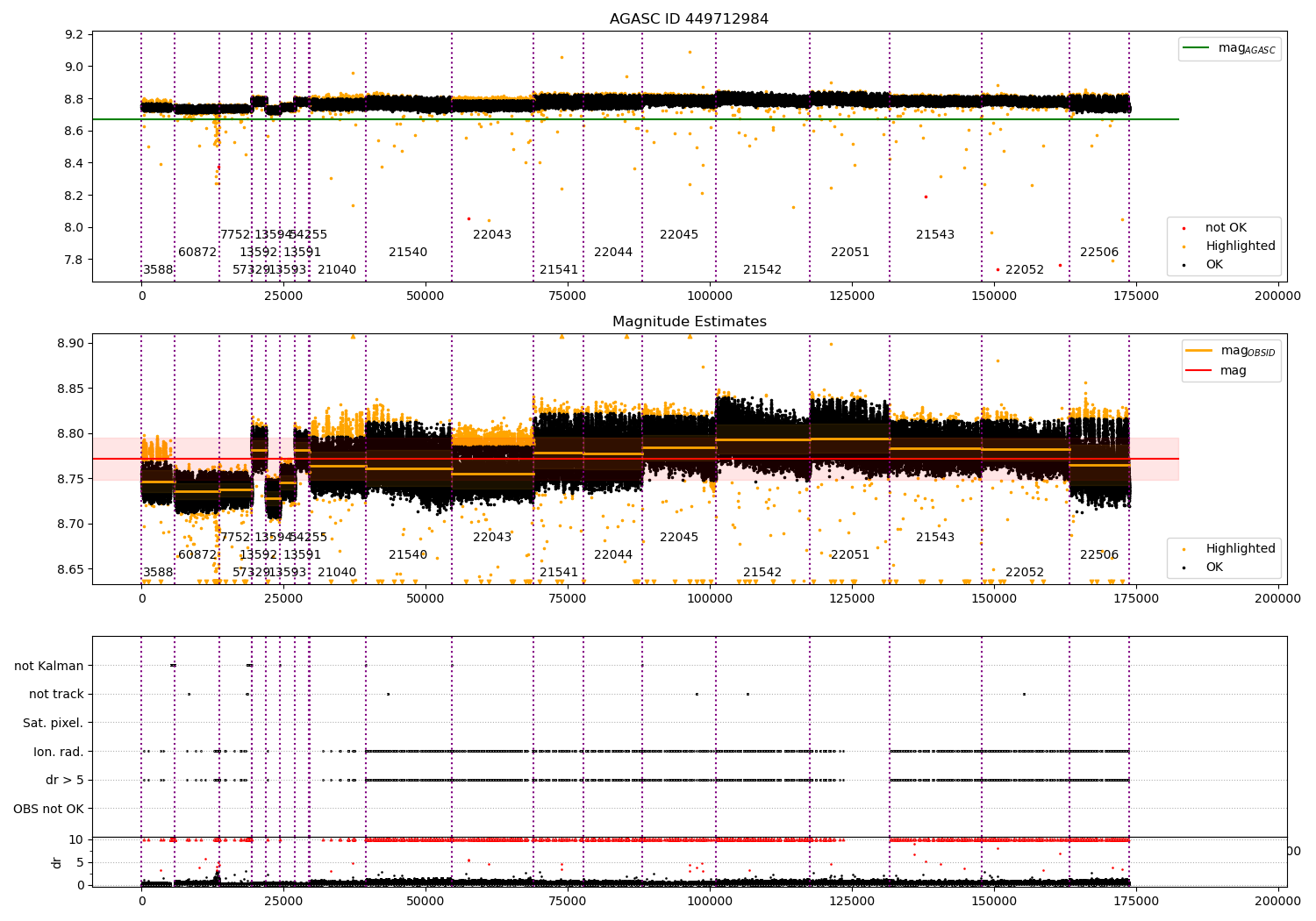Click OBSID label 21541 in Magnitude Estimates plot
Viewport: 1316px width, 921px height.
[x=559, y=573]
